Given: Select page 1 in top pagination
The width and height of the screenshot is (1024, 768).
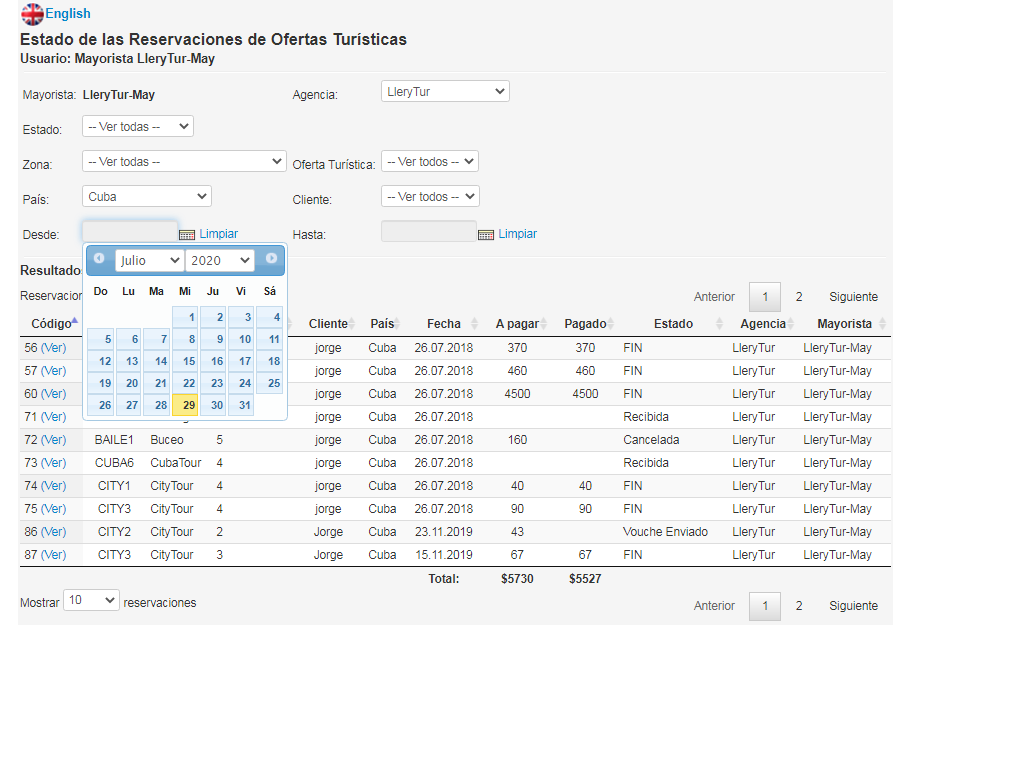Looking at the screenshot, I should [765, 296].
